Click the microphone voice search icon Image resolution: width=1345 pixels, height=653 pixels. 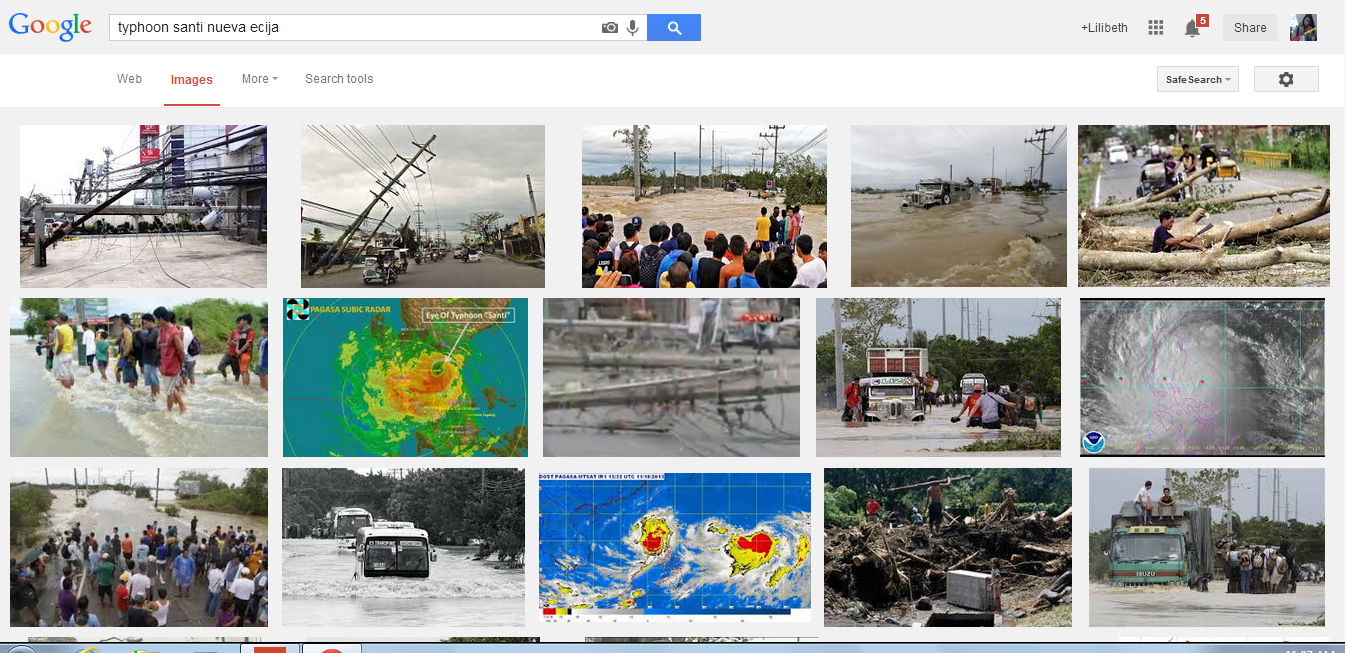point(632,28)
